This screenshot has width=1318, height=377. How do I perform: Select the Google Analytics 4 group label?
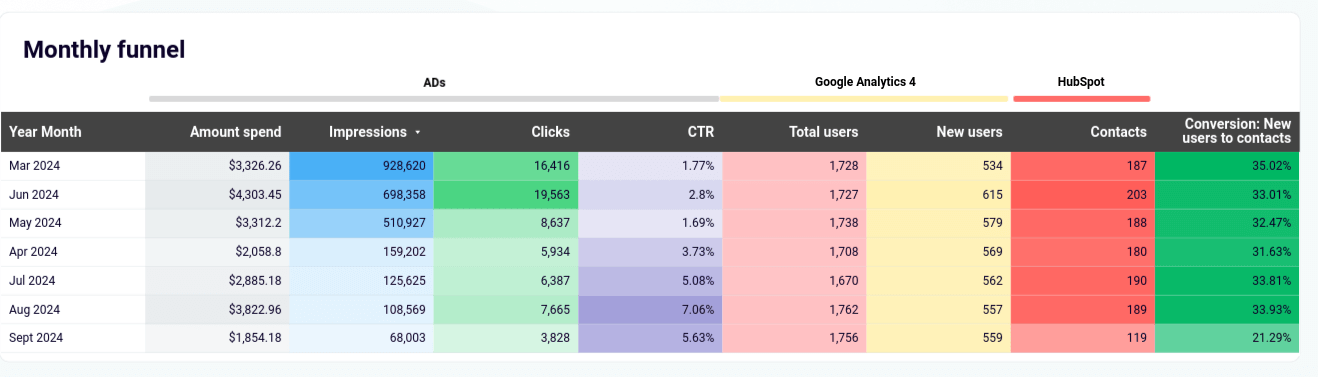pos(865,82)
